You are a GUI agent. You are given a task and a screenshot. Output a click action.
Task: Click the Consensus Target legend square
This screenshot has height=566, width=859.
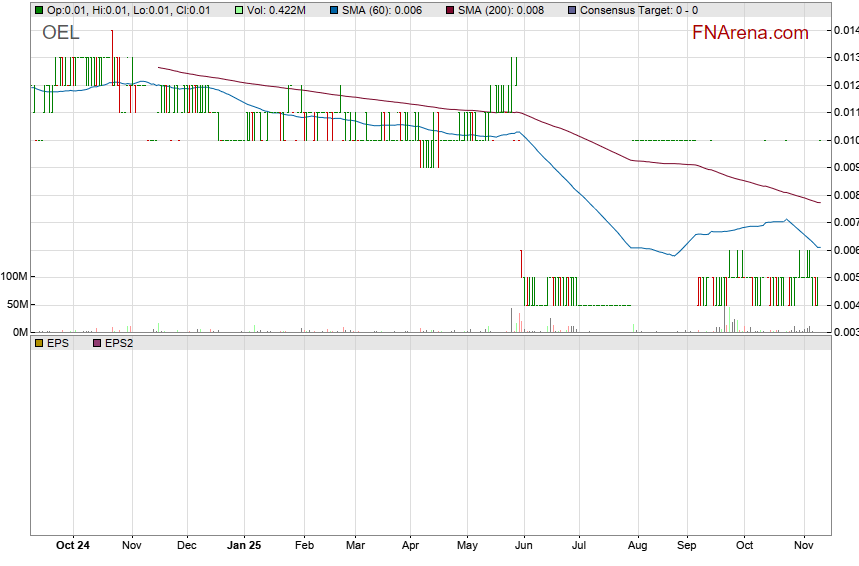click(x=571, y=10)
